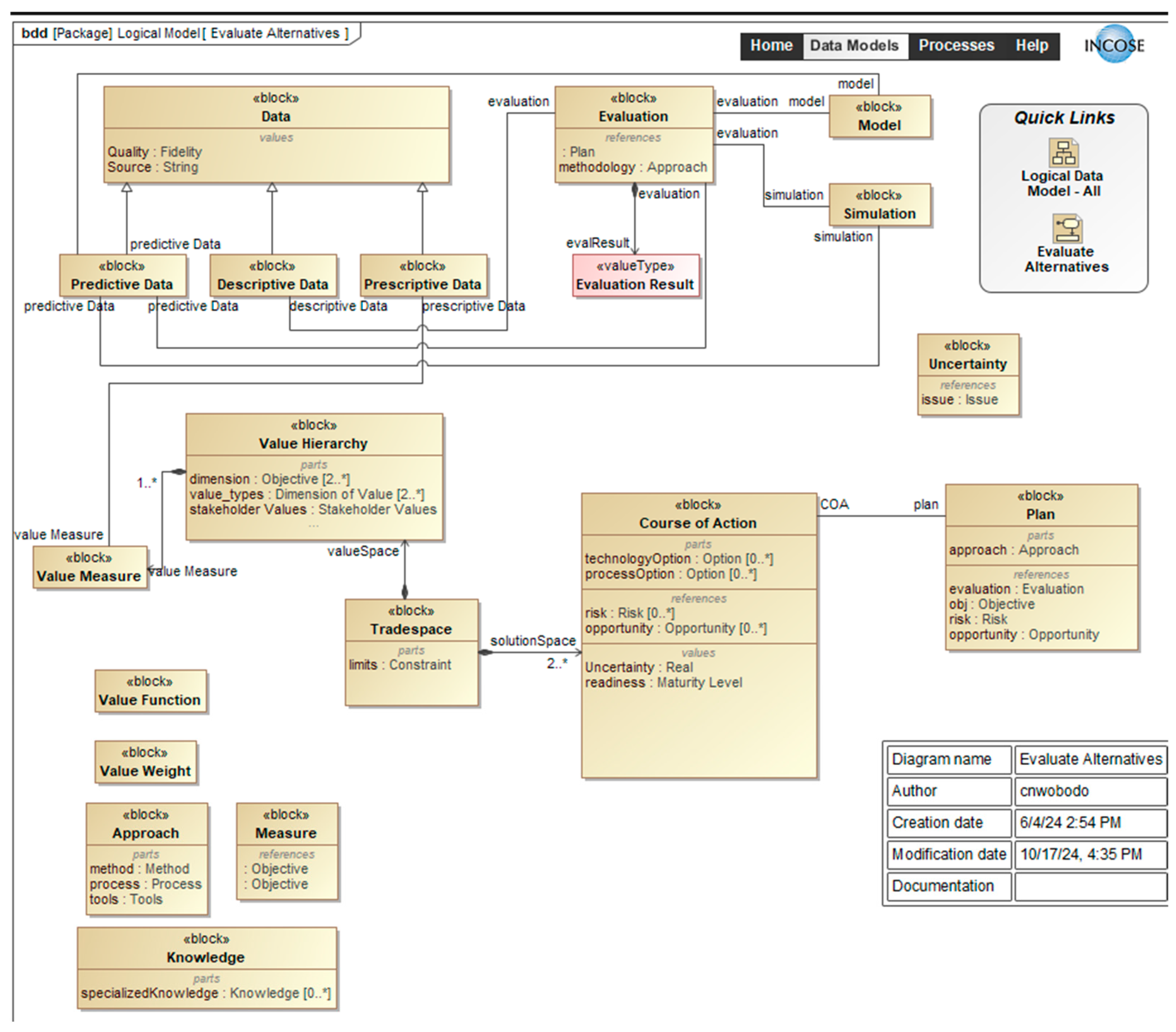Click 'readiness : Maturity Level' value
Screen dimensions: 1176x1032
pyautogui.click(x=663, y=683)
